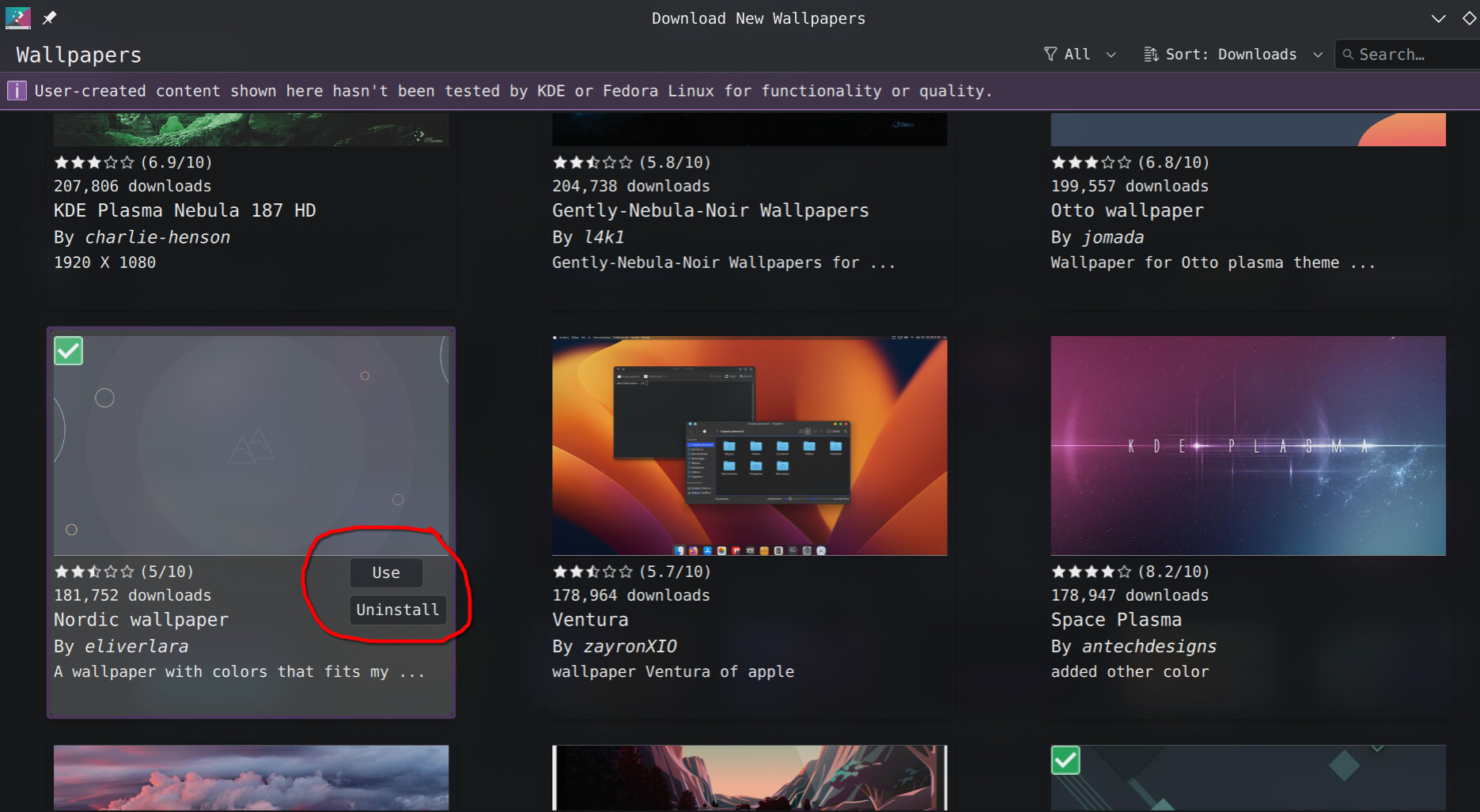Image resolution: width=1480 pixels, height=812 pixels.
Task: Click the app icon in title bar
Action: click(17, 17)
